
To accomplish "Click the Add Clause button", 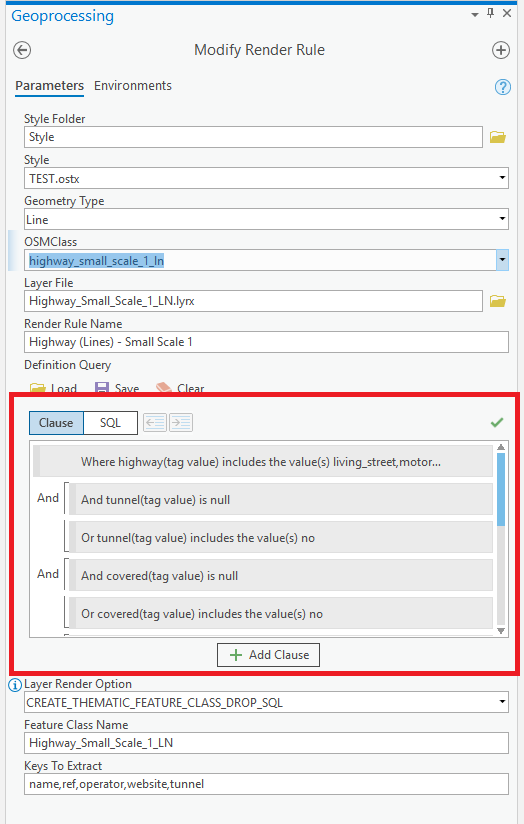I will click(268, 655).
